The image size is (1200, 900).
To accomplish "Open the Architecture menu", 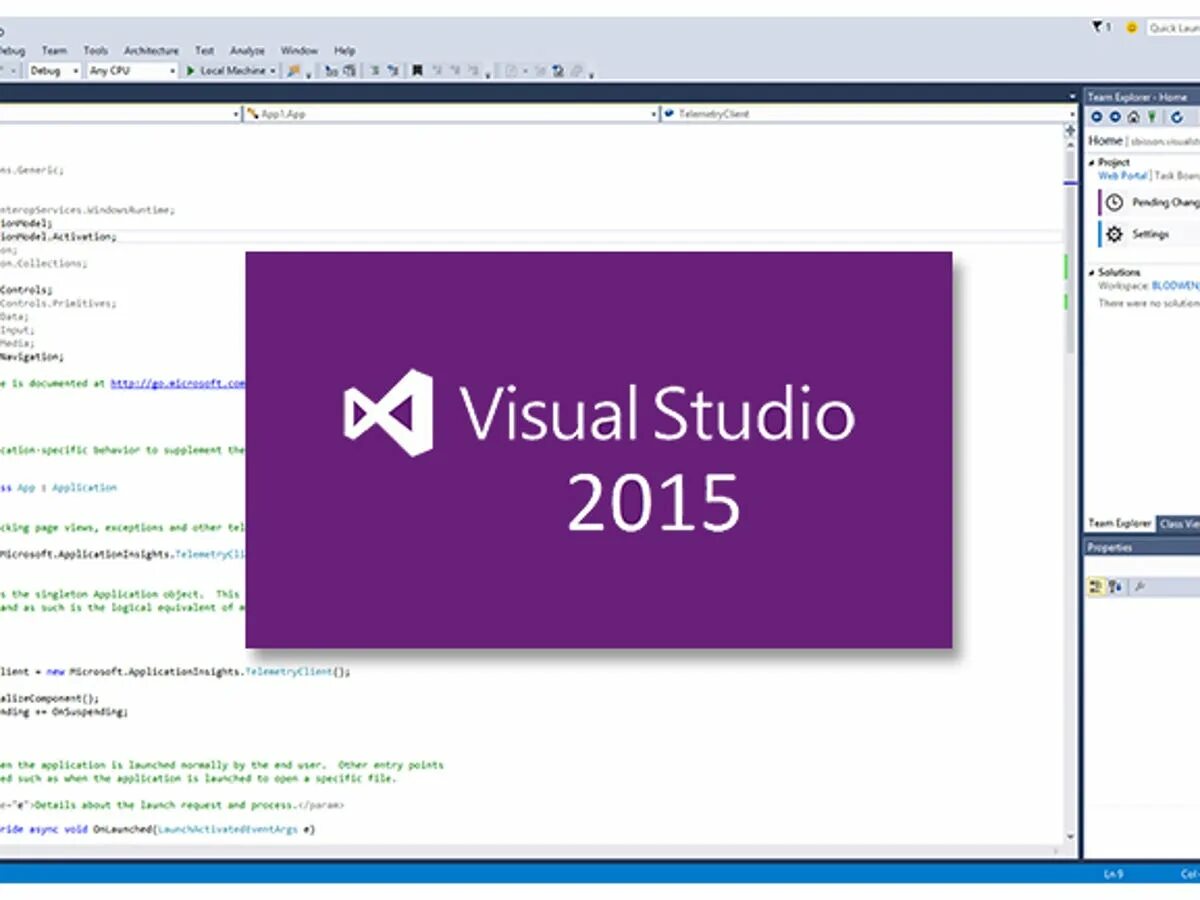I will [x=151, y=51].
